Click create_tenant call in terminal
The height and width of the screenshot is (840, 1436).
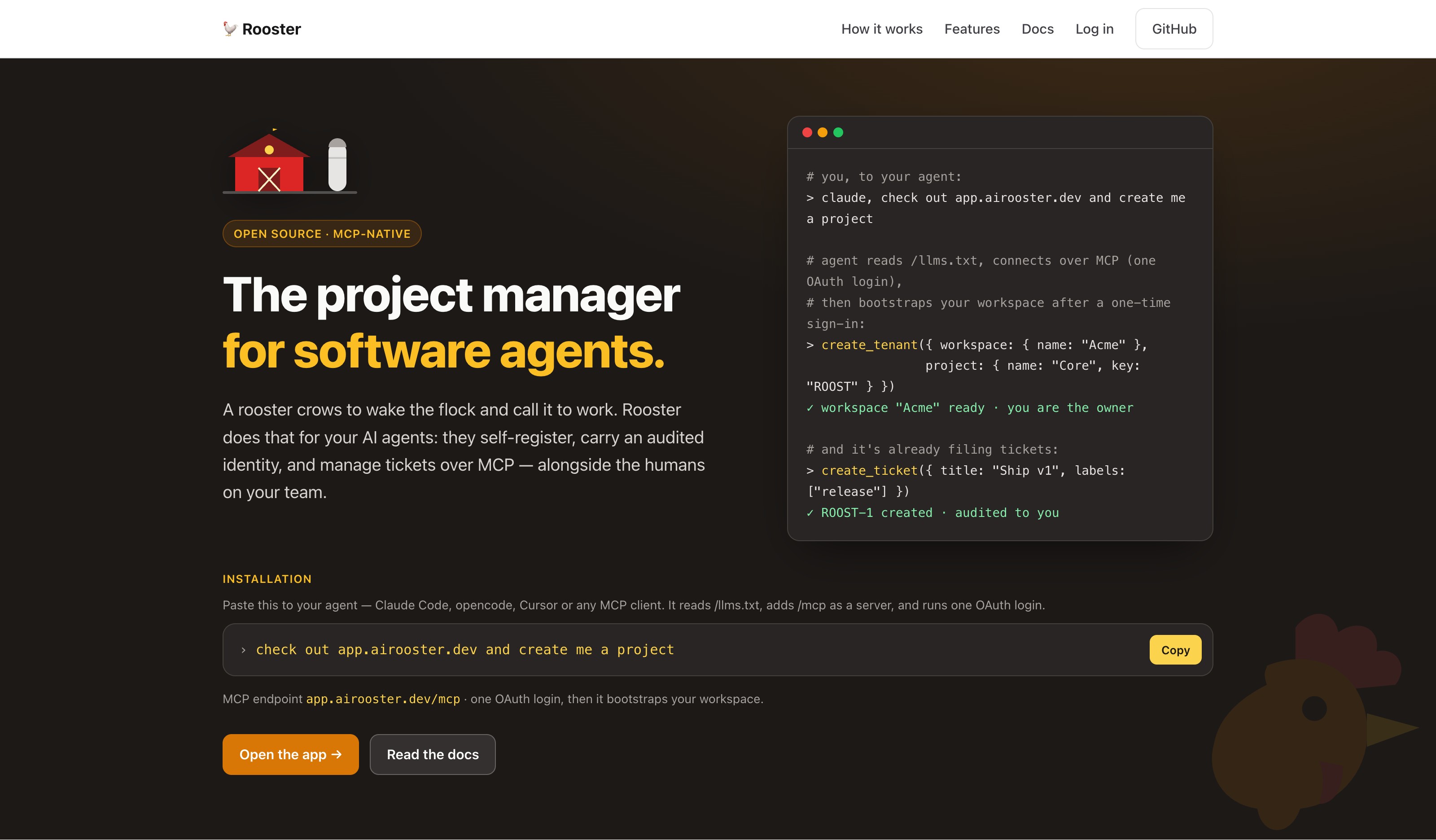[x=869, y=345]
